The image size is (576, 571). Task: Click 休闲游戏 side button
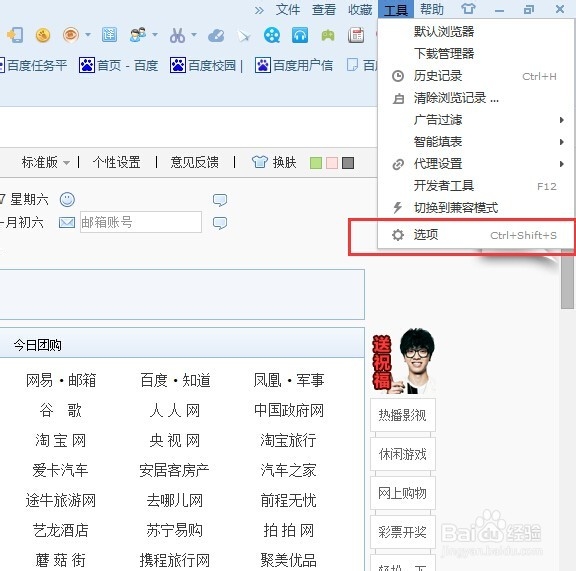pos(403,454)
